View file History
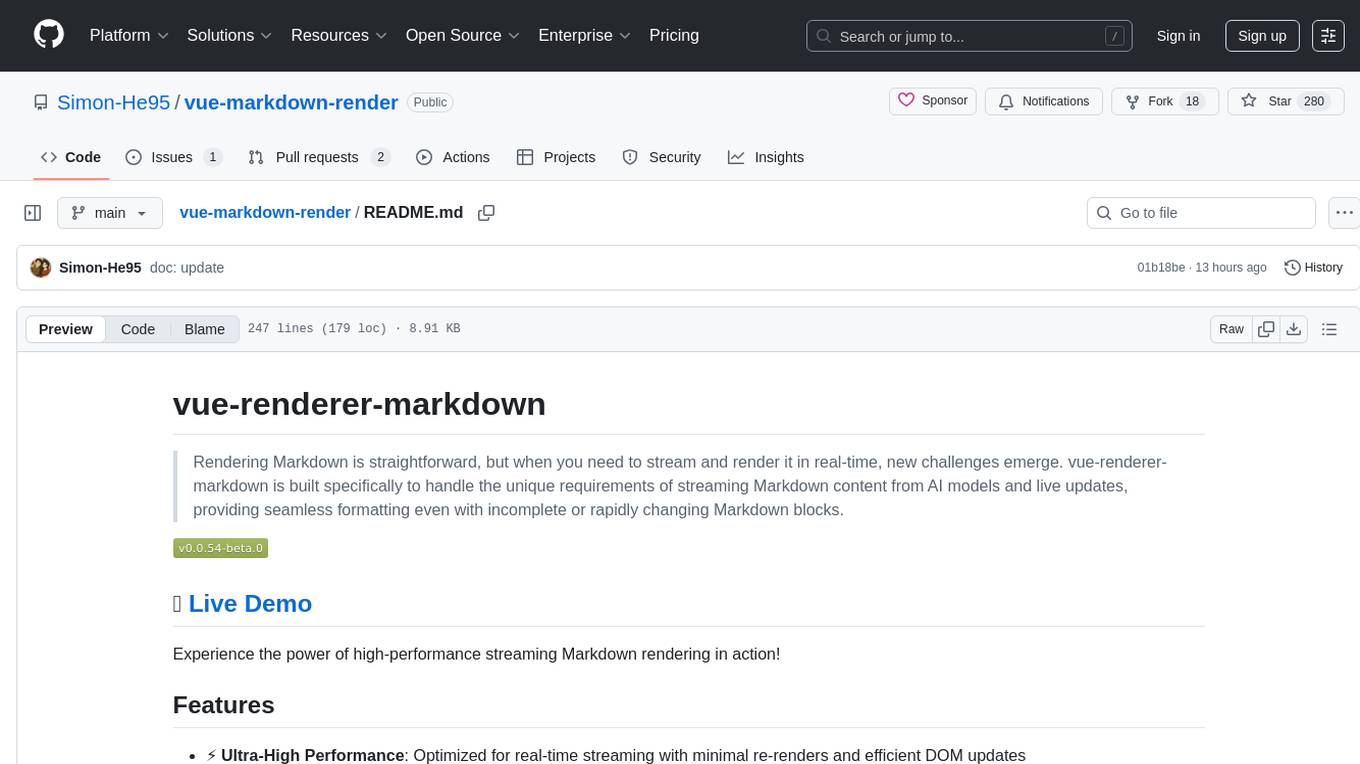 point(1313,267)
